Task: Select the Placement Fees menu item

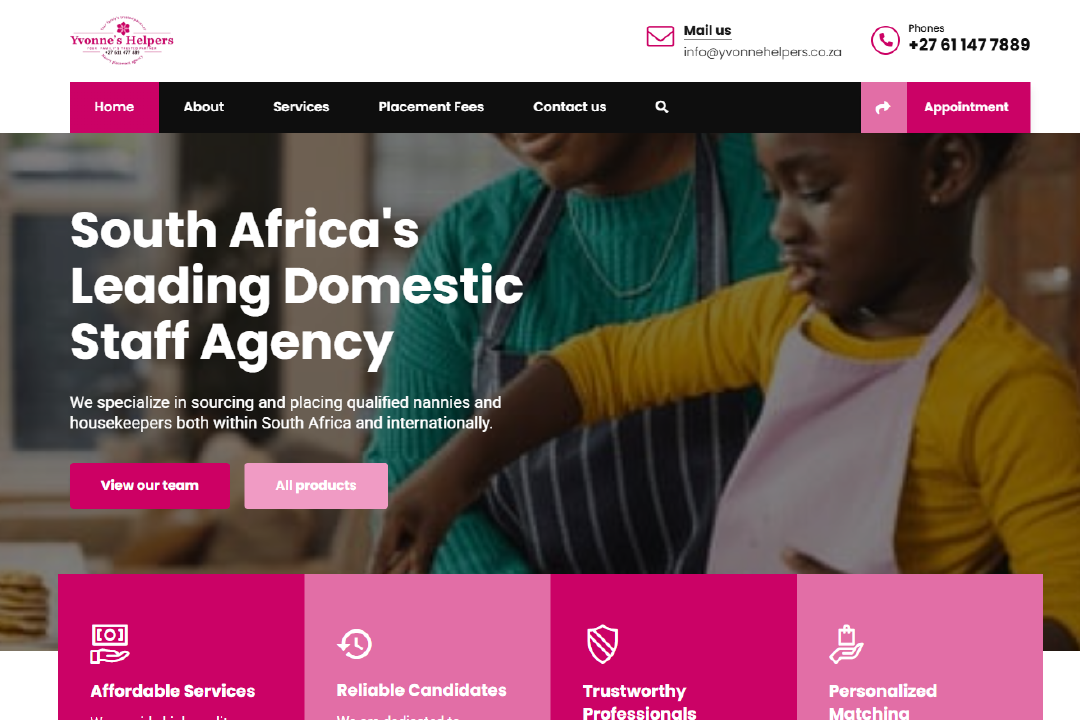Action: pos(431,107)
